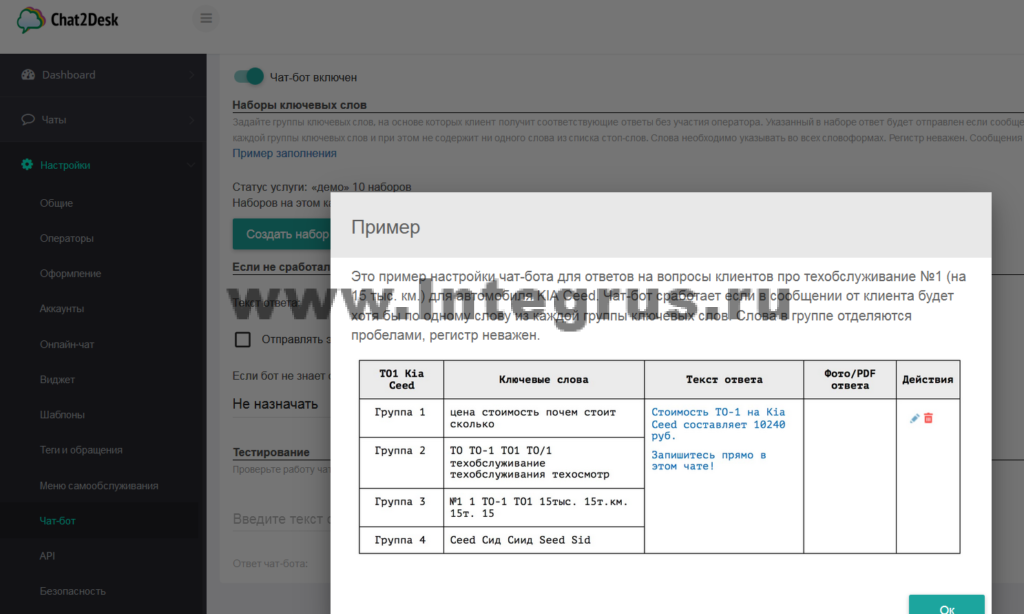Click the Группа 4 cell

coord(400,540)
